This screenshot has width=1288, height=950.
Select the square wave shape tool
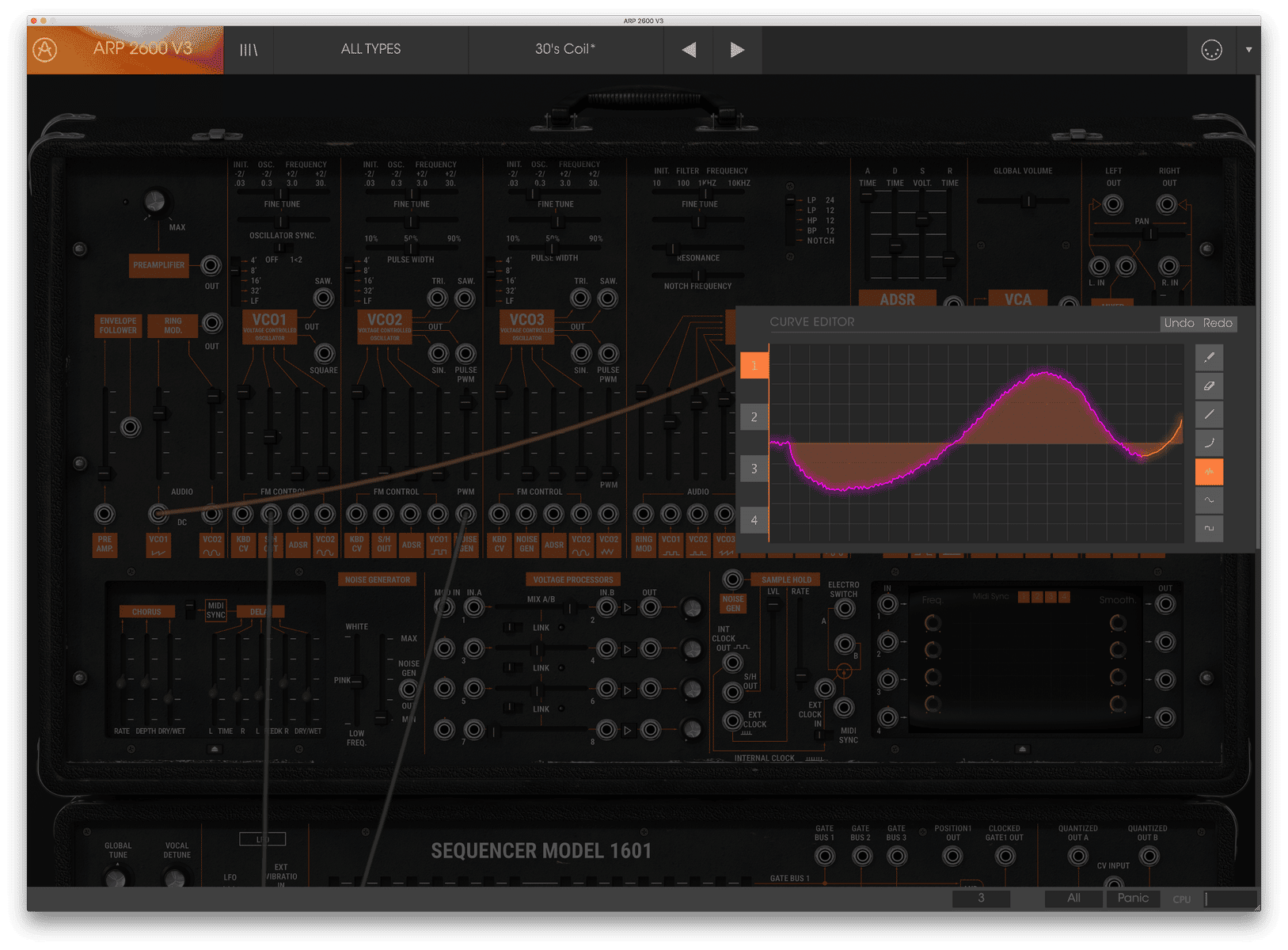(1209, 528)
